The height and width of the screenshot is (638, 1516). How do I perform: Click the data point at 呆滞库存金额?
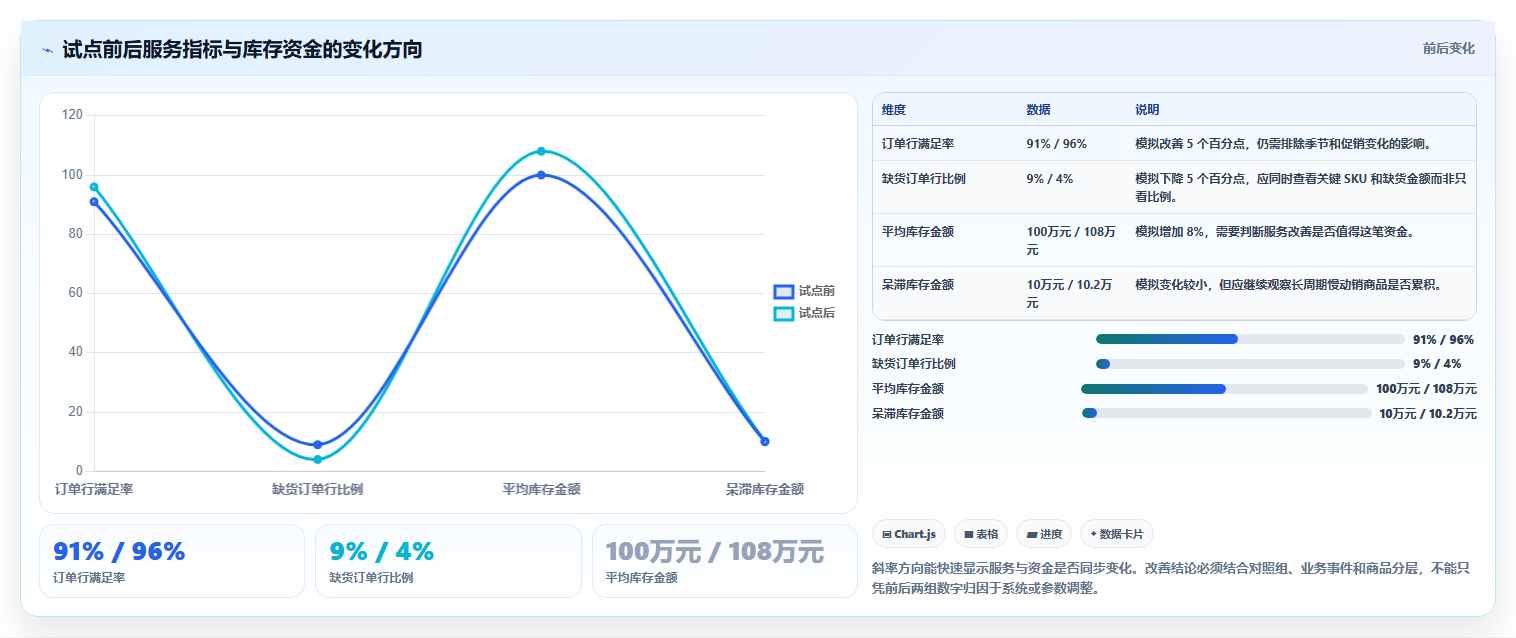765,441
